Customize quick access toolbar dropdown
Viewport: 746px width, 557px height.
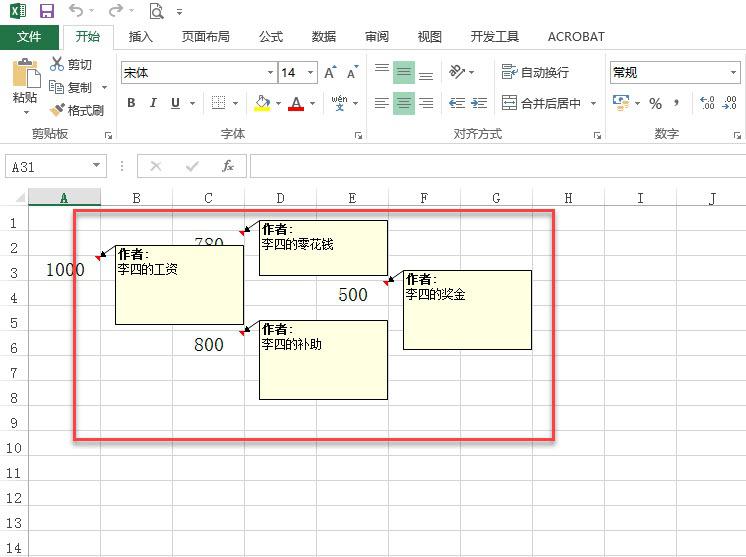pyautogui.click(x=179, y=11)
